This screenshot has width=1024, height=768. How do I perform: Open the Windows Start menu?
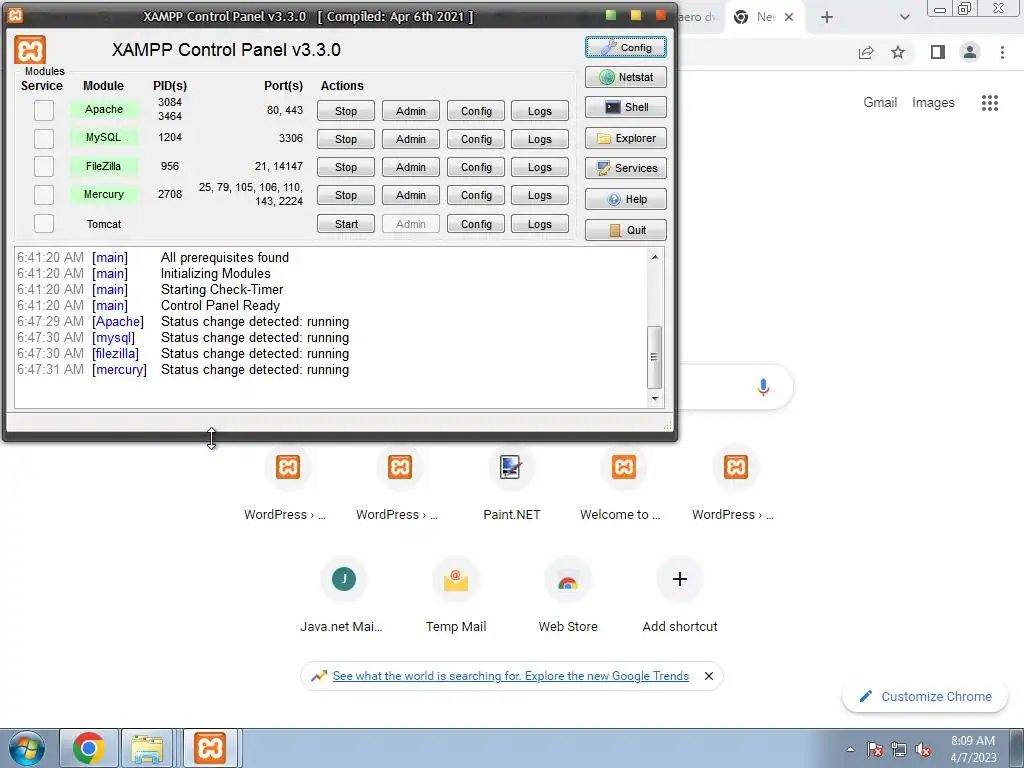click(27, 748)
